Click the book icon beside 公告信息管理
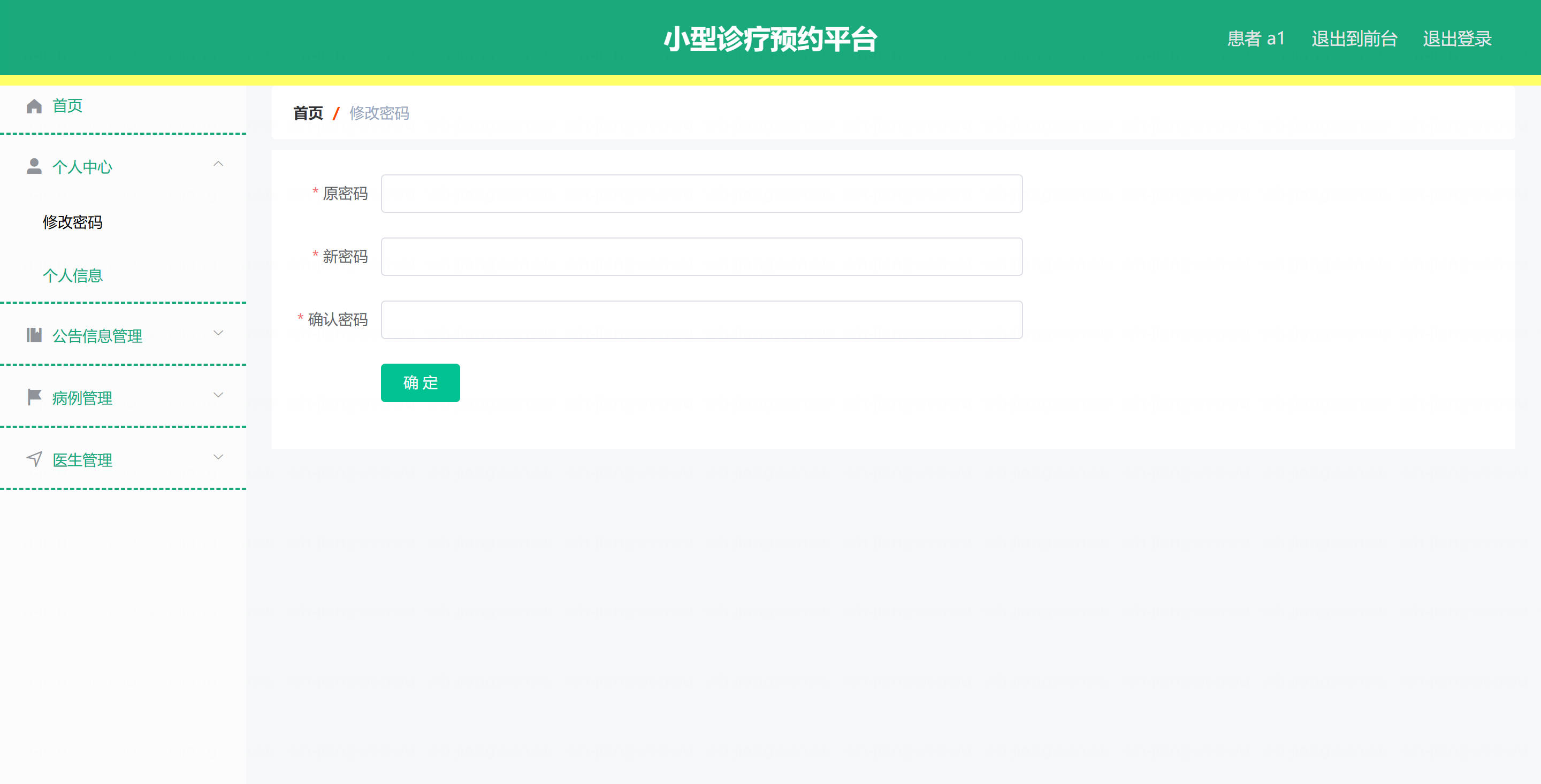The width and height of the screenshot is (1541, 784). [x=34, y=335]
